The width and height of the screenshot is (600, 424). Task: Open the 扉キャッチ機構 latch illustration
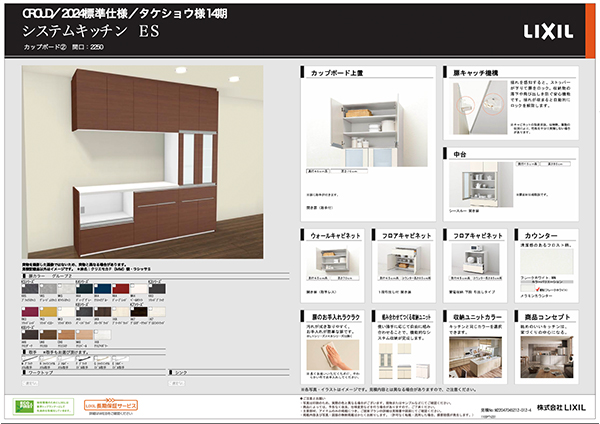coord(478,108)
